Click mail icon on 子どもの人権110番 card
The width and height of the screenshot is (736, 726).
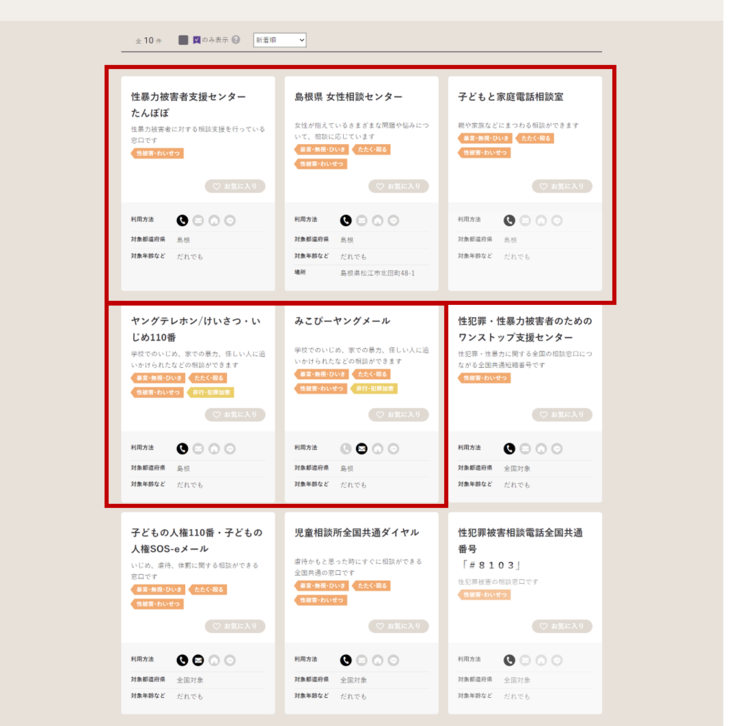[198, 660]
